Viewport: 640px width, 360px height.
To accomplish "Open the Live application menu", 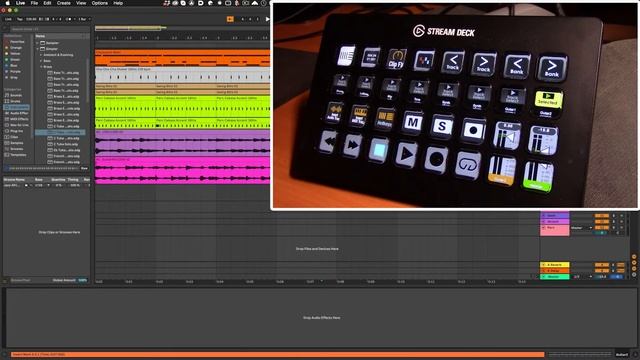I will 20,3.
